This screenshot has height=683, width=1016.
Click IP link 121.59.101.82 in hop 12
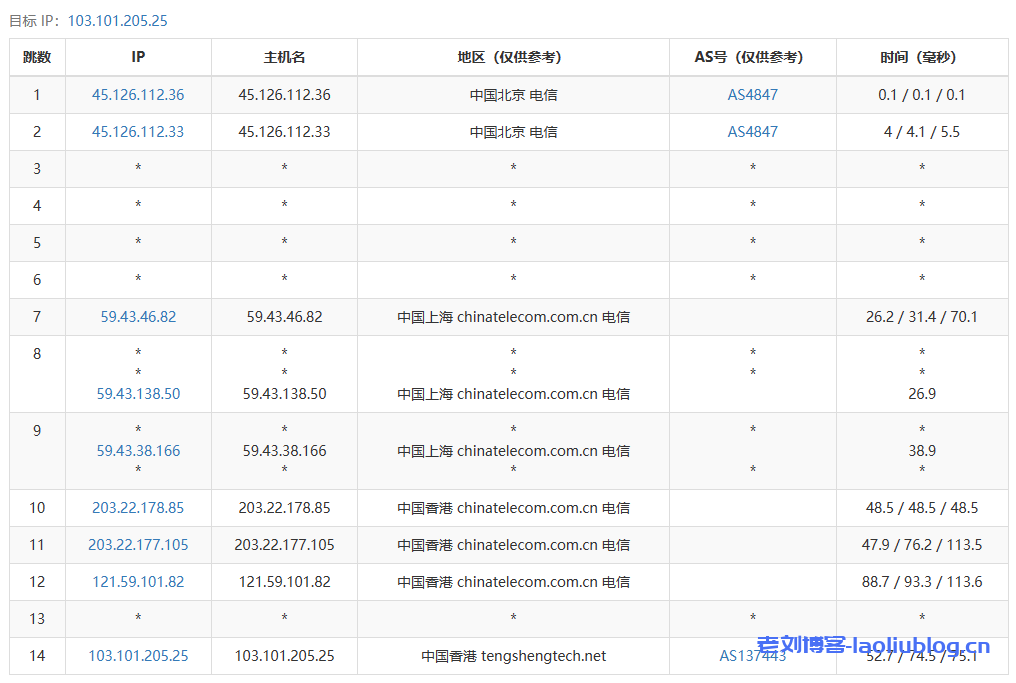(x=137, y=581)
